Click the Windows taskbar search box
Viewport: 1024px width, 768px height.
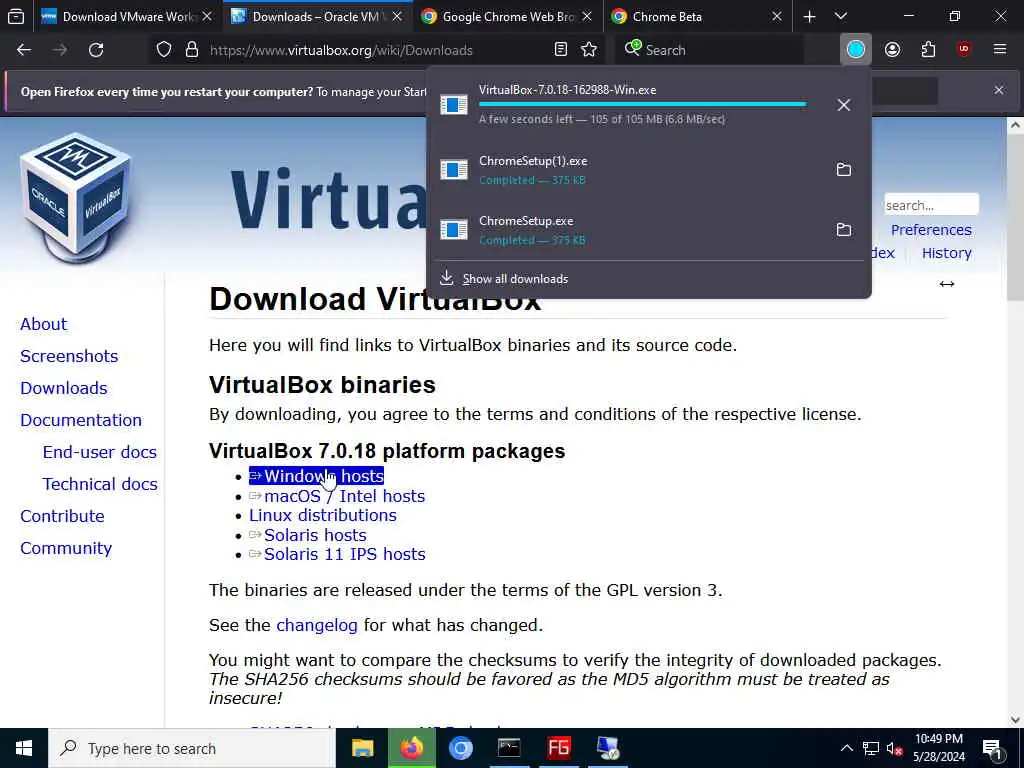coord(191,748)
